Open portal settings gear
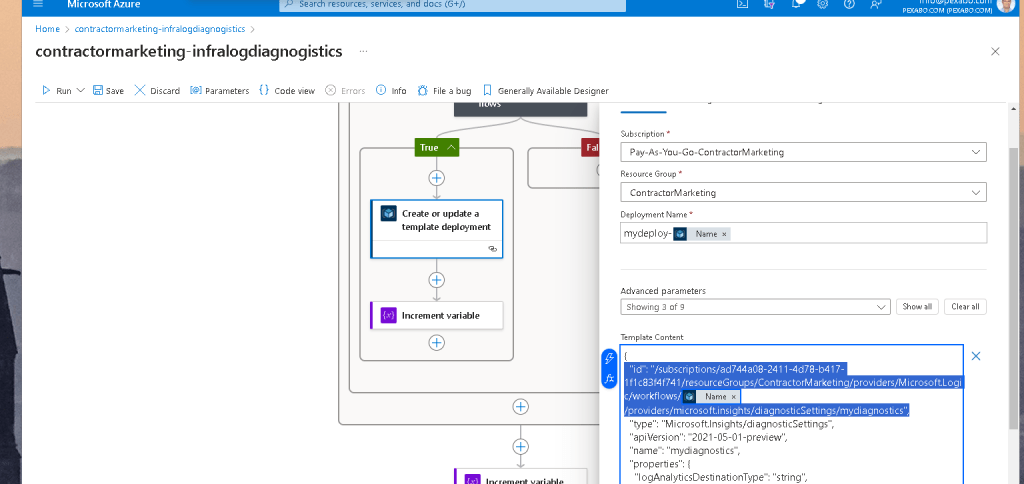 pyautogui.click(x=822, y=4)
